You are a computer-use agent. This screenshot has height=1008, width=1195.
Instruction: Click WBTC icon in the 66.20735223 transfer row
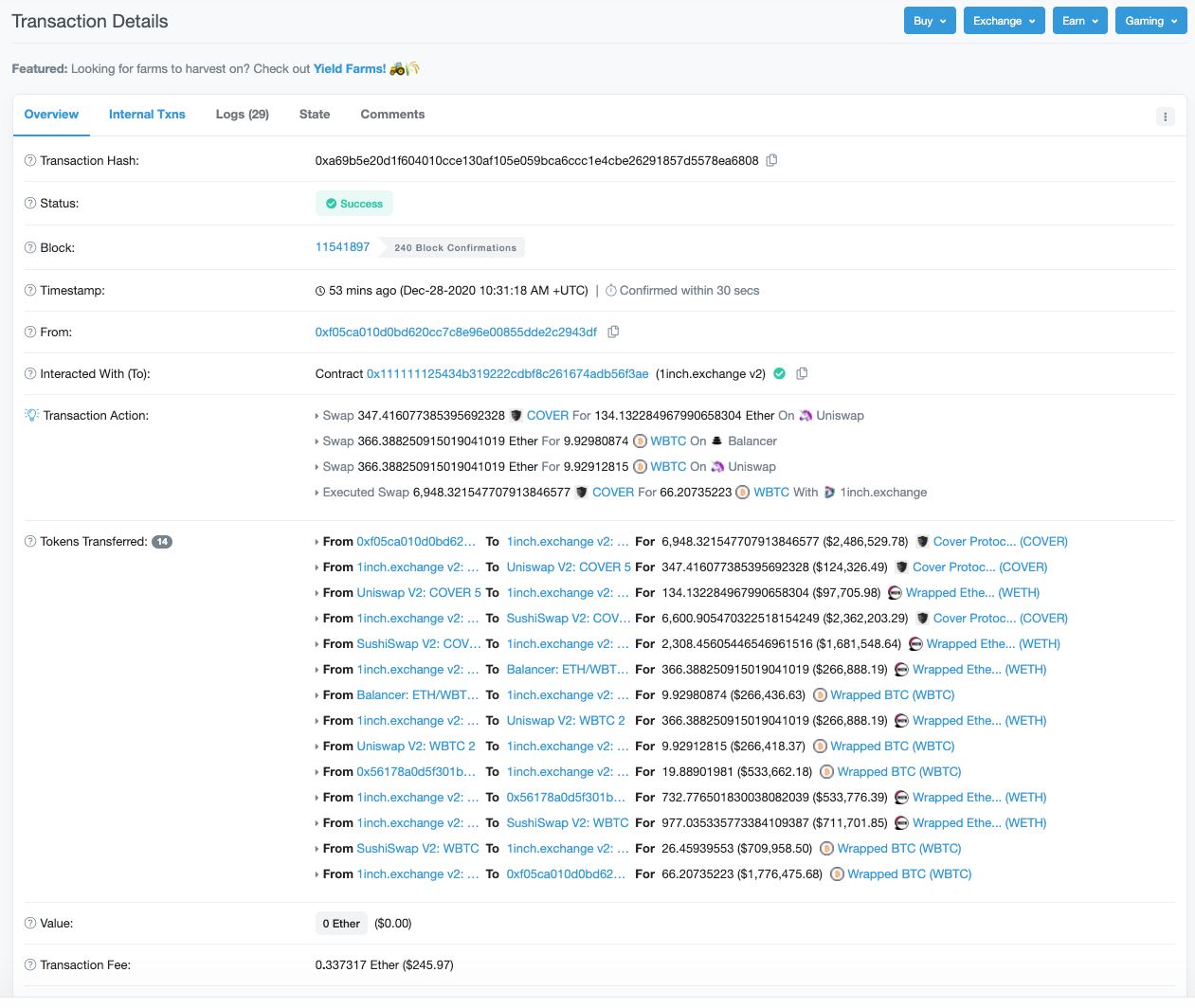pos(837,874)
